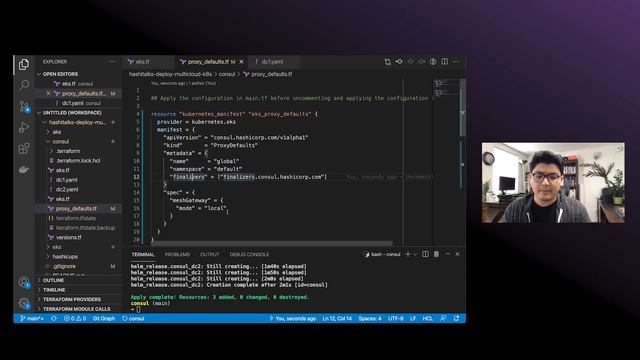Switch to the Problems panel tab
This screenshot has height=360, width=640.
pyautogui.click(x=177, y=254)
